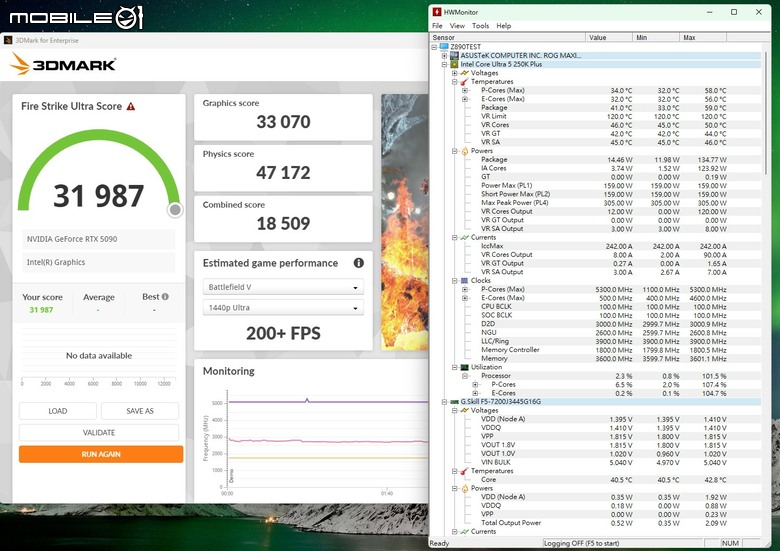Image resolution: width=780 pixels, height=551 pixels.
Task: Collapse the Intel Core Ultra 5 250K Plus node
Action: 444,65
